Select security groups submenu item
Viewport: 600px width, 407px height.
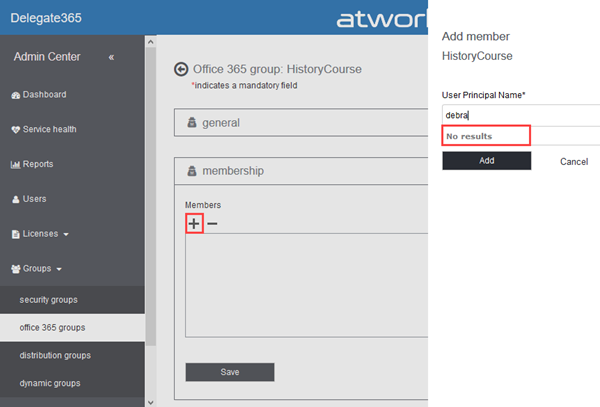pos(72,300)
